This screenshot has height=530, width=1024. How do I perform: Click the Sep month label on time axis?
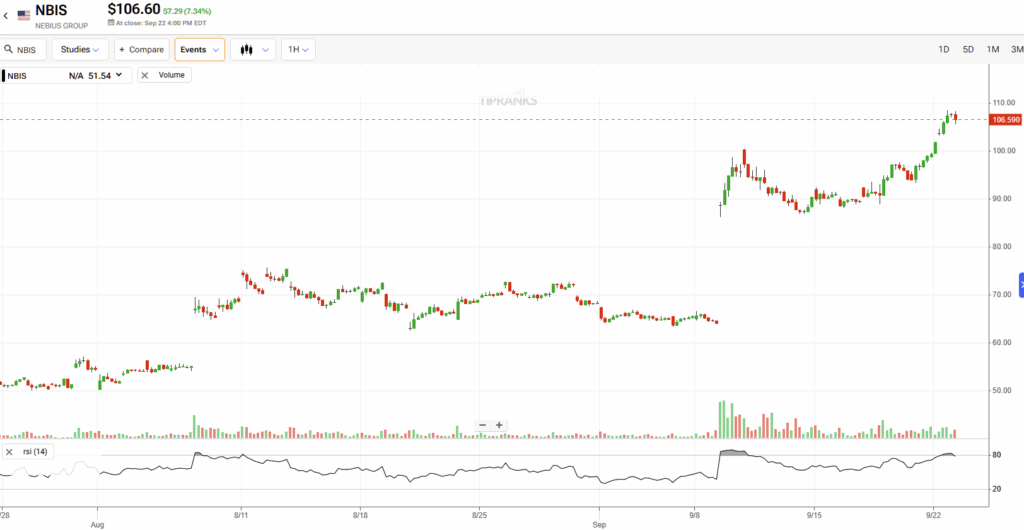click(x=599, y=524)
